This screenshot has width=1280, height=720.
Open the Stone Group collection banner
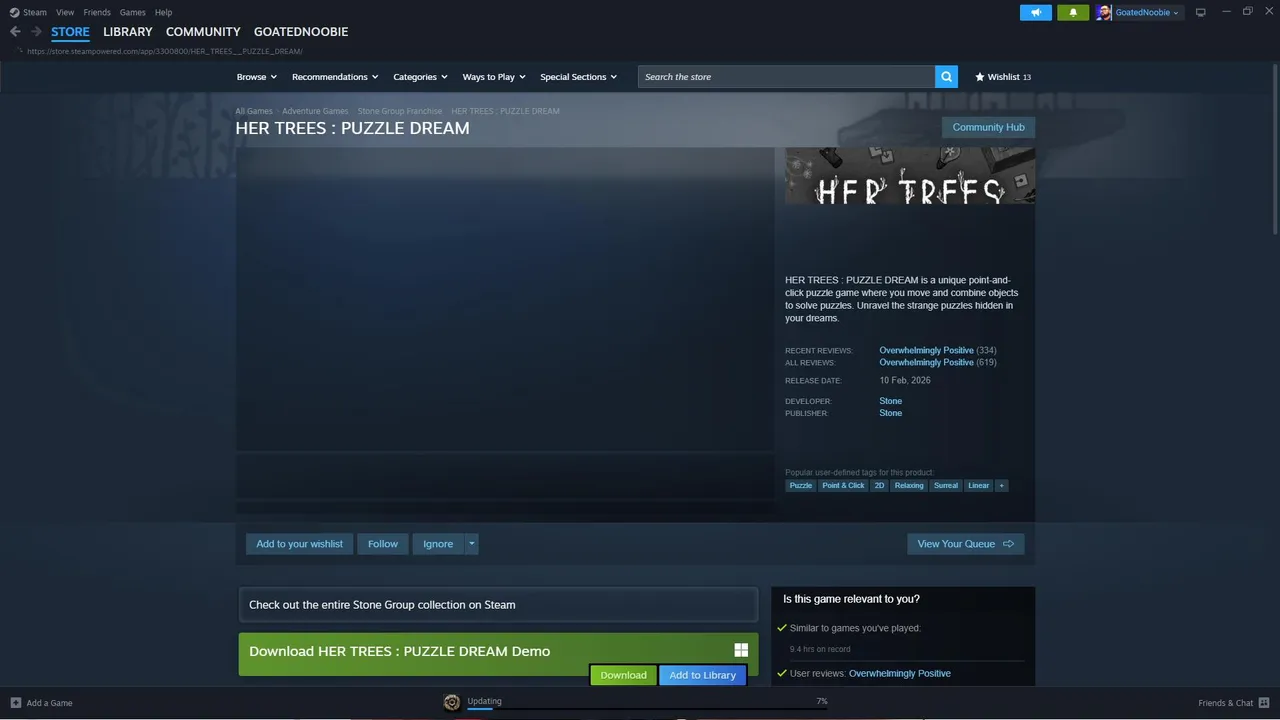tap(498, 605)
